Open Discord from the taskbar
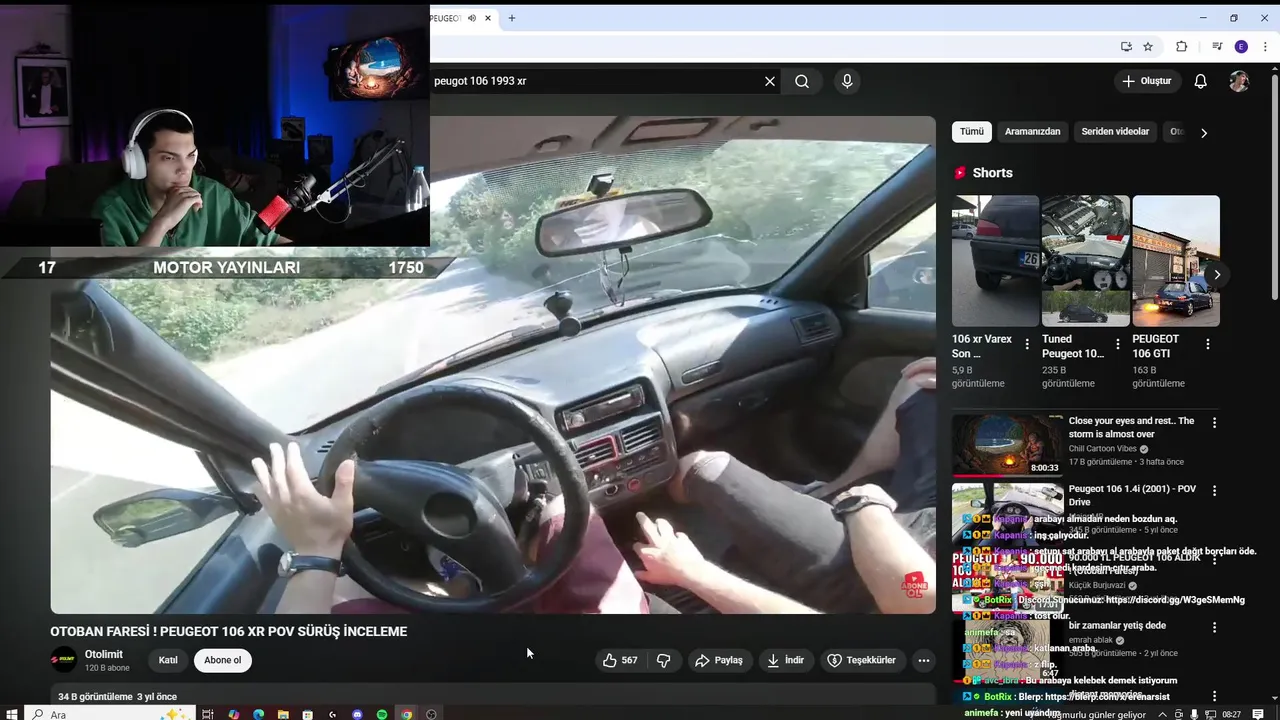The height and width of the screenshot is (720, 1280). (358, 714)
